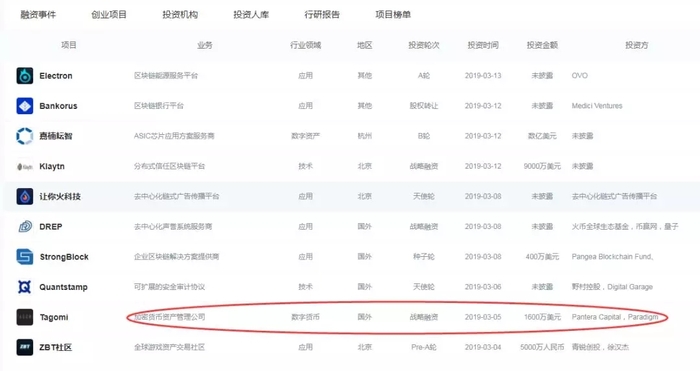700x371 pixels.
Task: Click the 嘉楠耘智 project logo
Action: 25,136
